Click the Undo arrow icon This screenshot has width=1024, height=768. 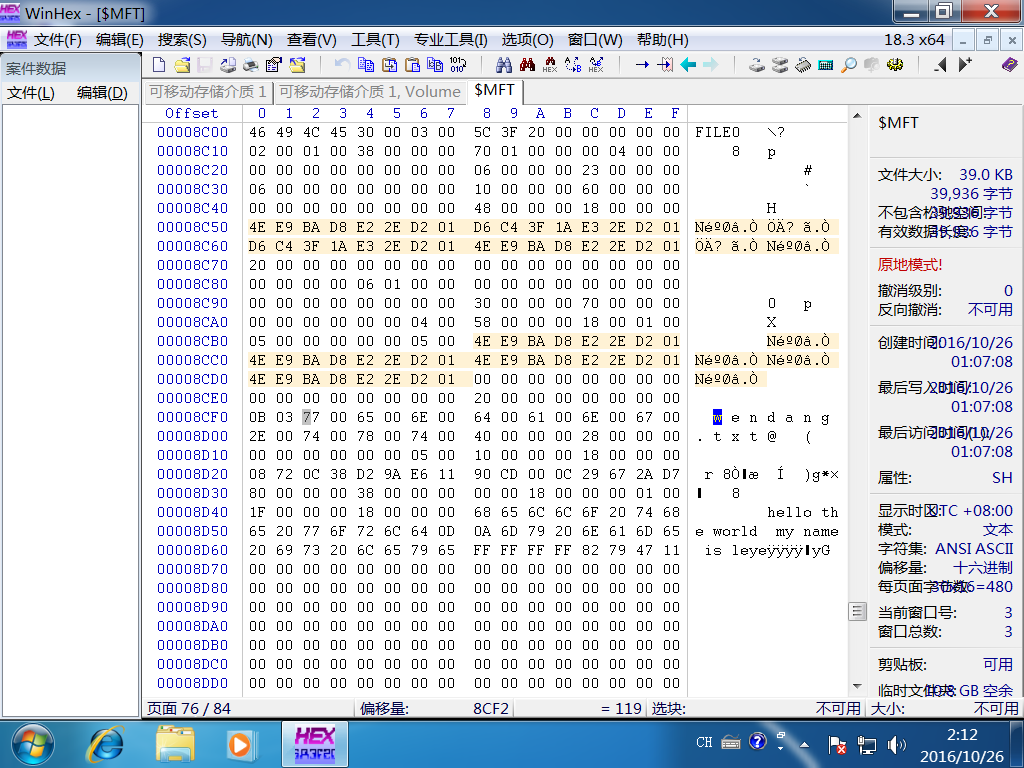(x=342, y=64)
